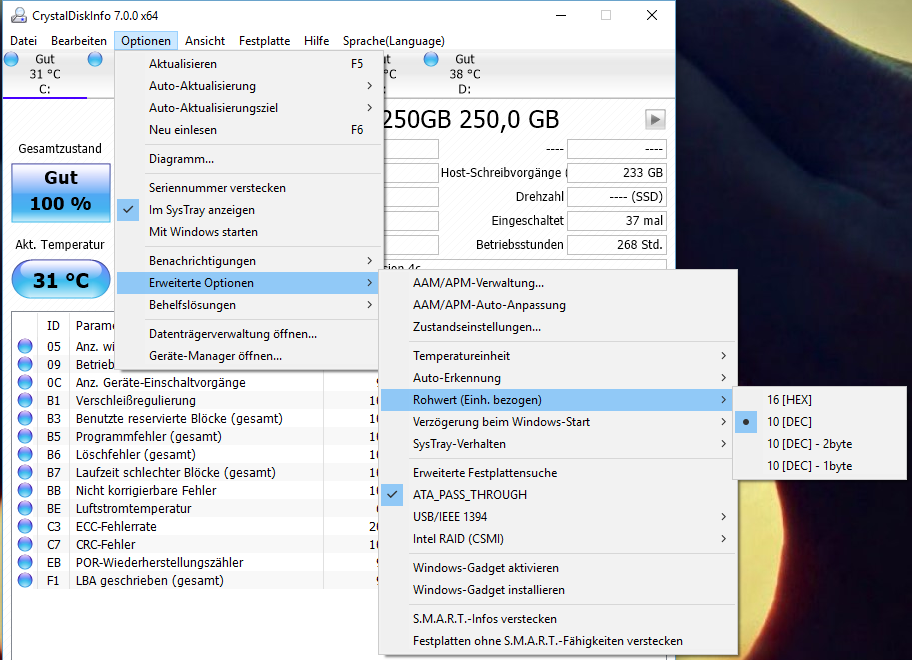Screen dimensions: 912x660
Task: Click status orb for attribute 05
Action: (25, 346)
